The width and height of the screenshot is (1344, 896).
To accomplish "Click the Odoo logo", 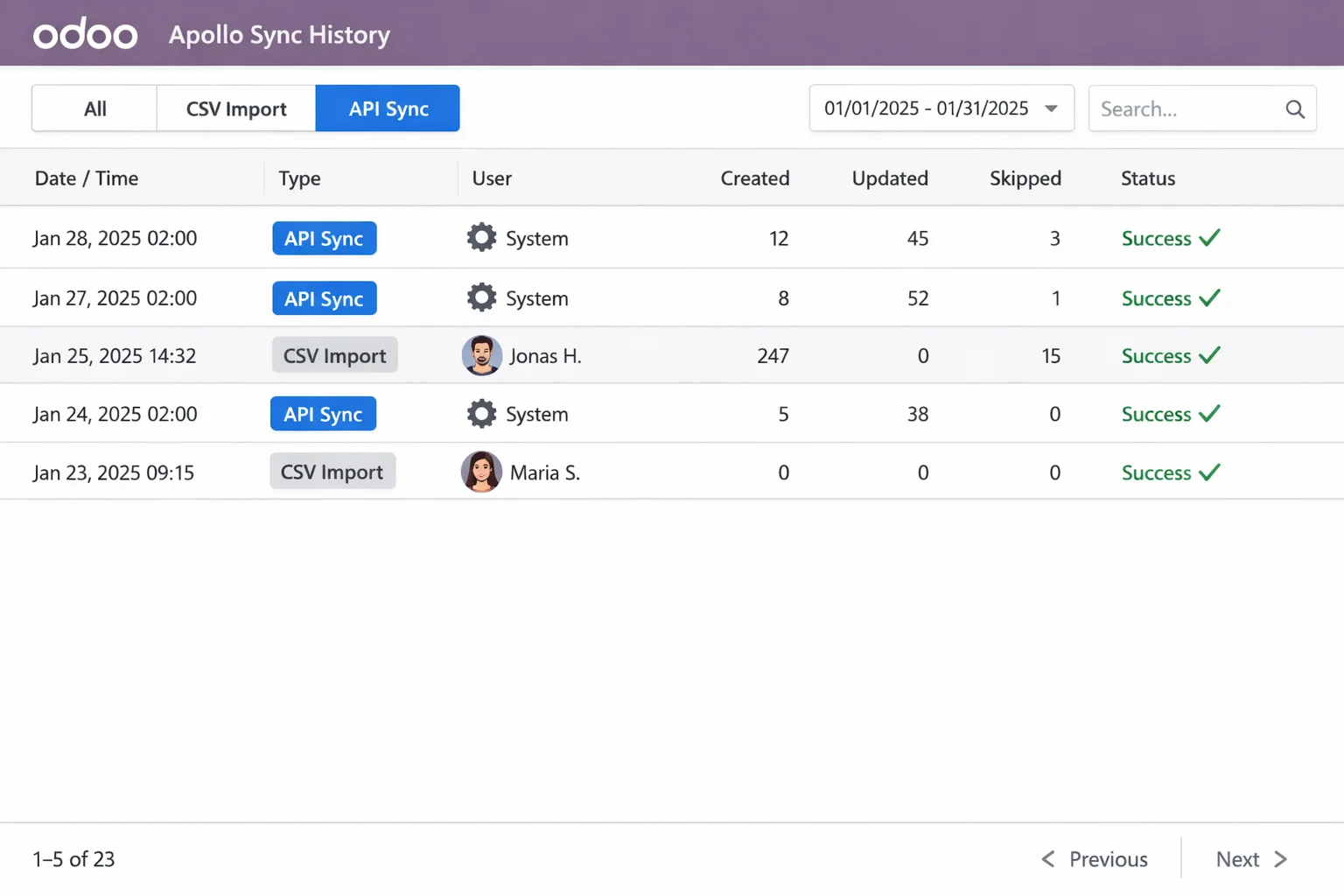I will tap(85, 34).
